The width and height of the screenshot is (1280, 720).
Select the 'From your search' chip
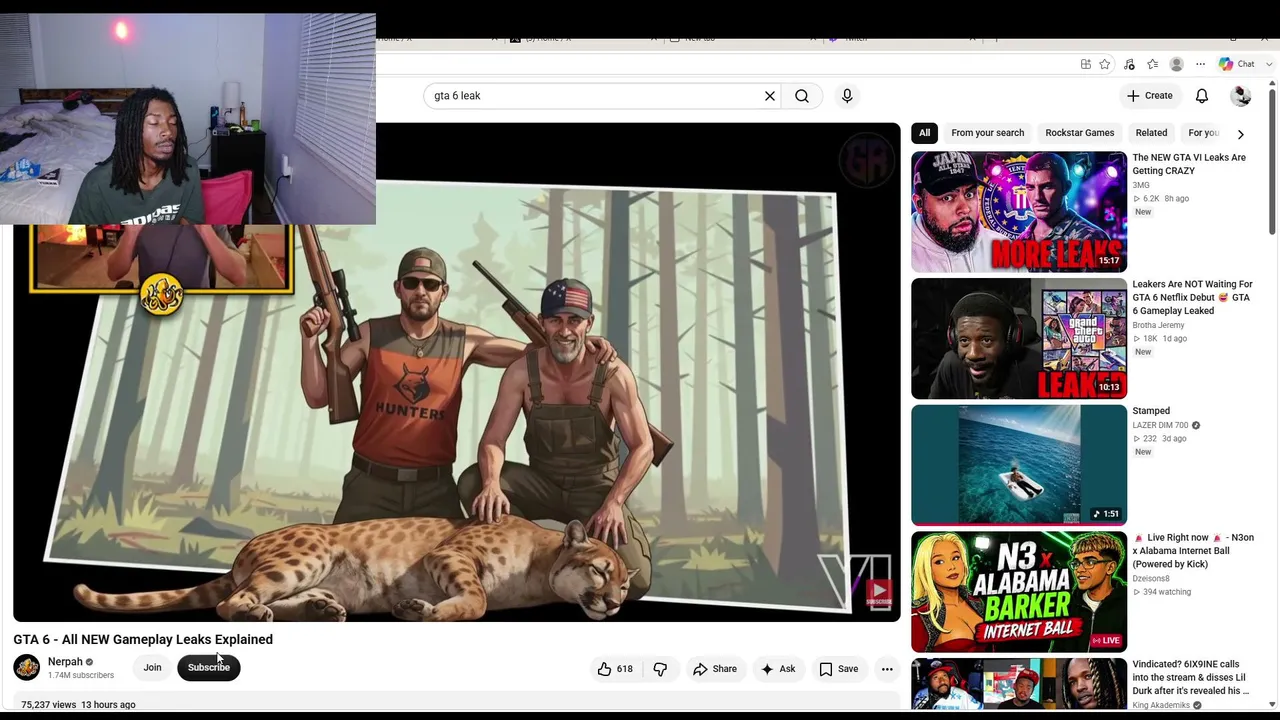click(988, 133)
